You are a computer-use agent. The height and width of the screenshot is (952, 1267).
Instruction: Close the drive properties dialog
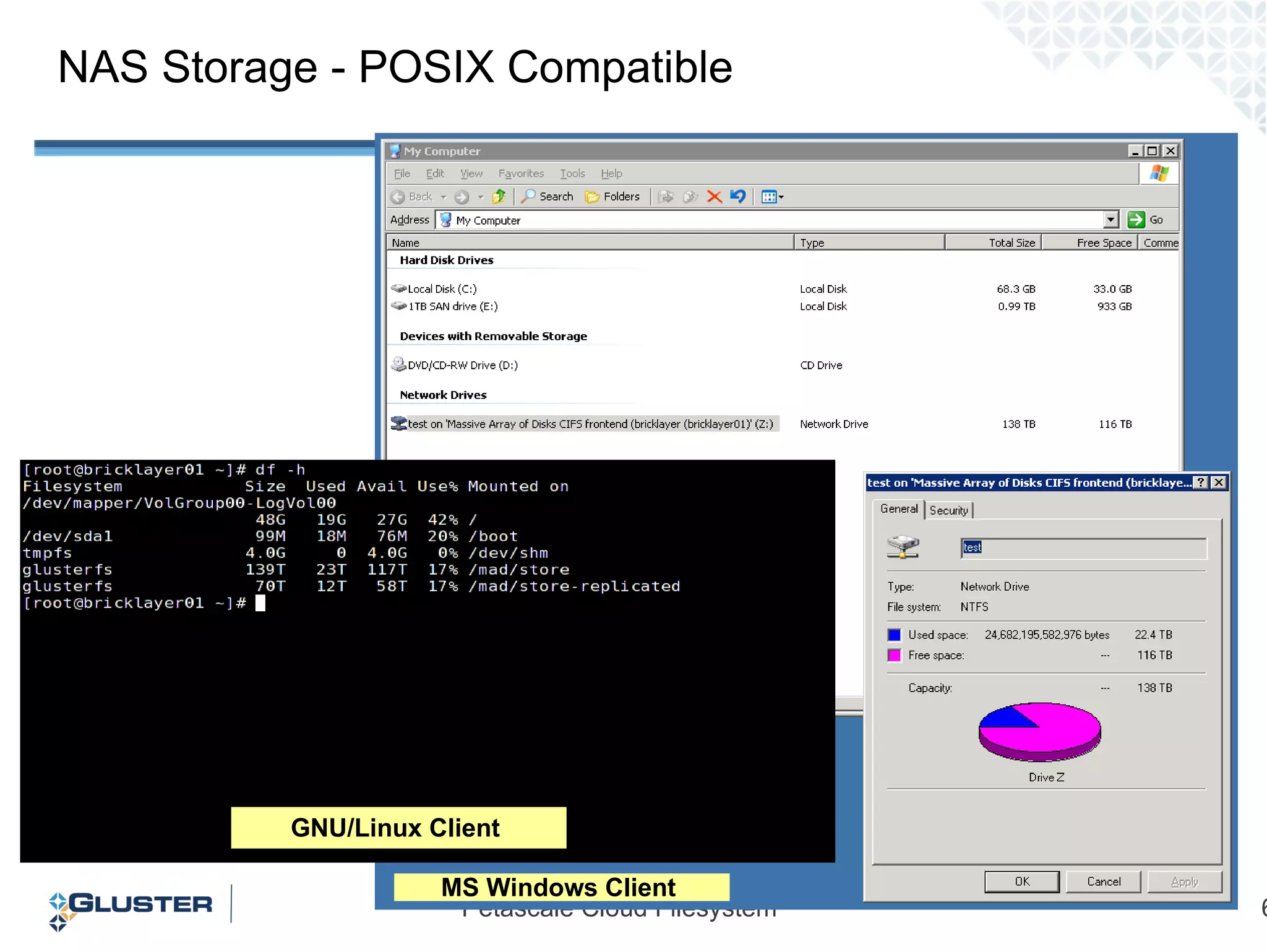(1218, 482)
